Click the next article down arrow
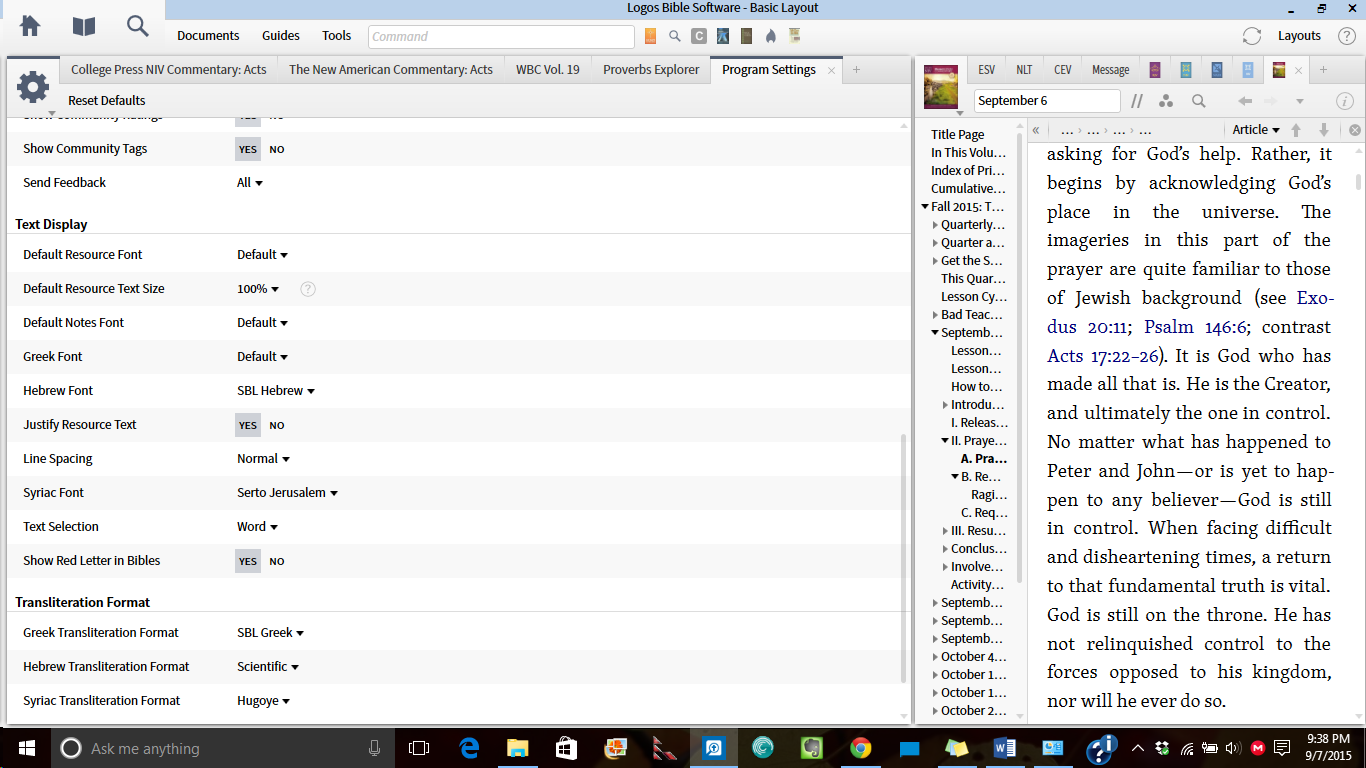 click(x=1324, y=130)
